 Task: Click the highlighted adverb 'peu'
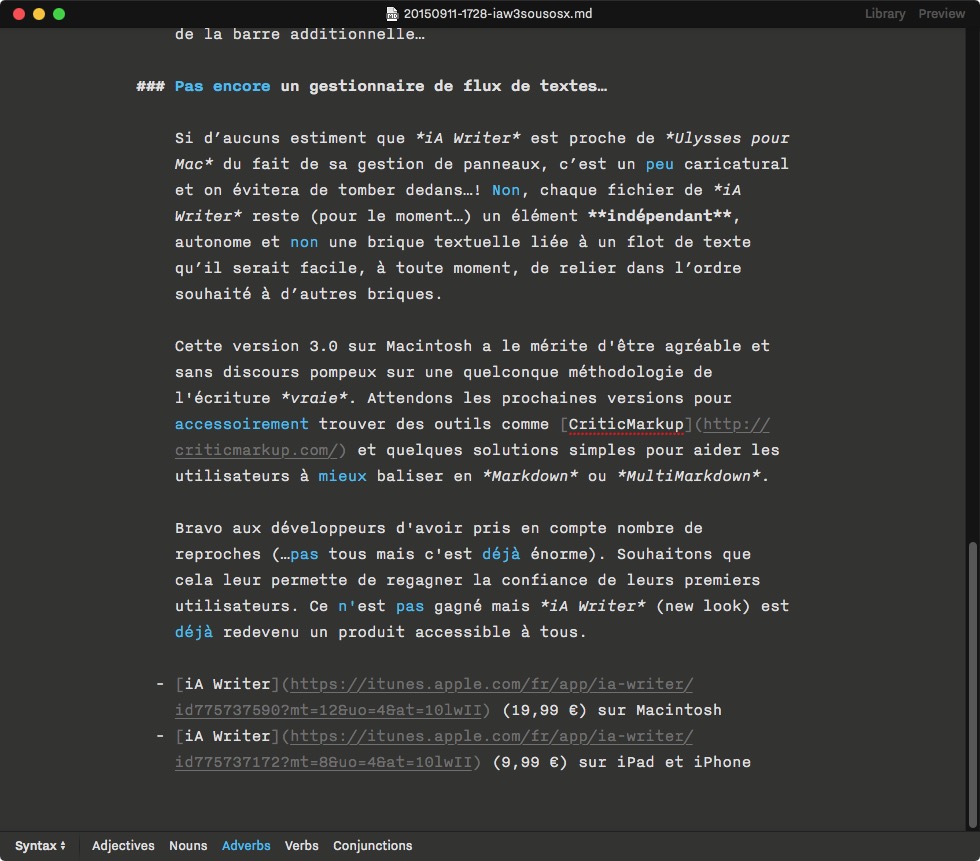click(x=659, y=164)
